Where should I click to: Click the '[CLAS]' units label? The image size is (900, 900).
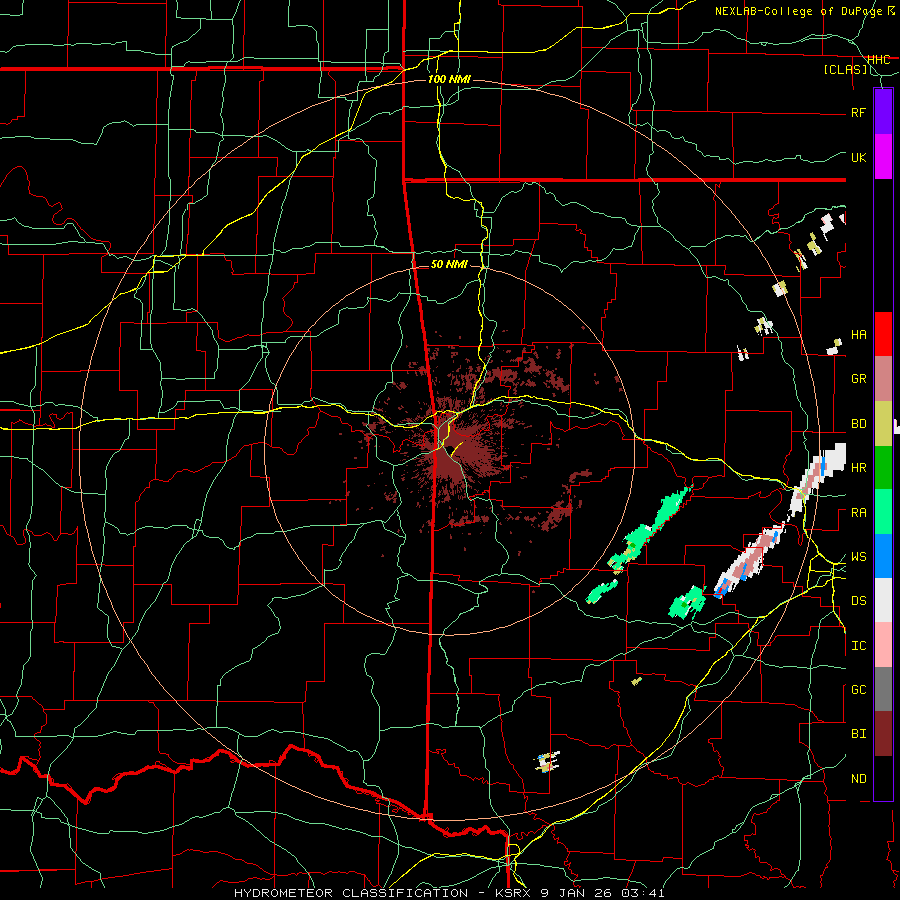(845, 70)
